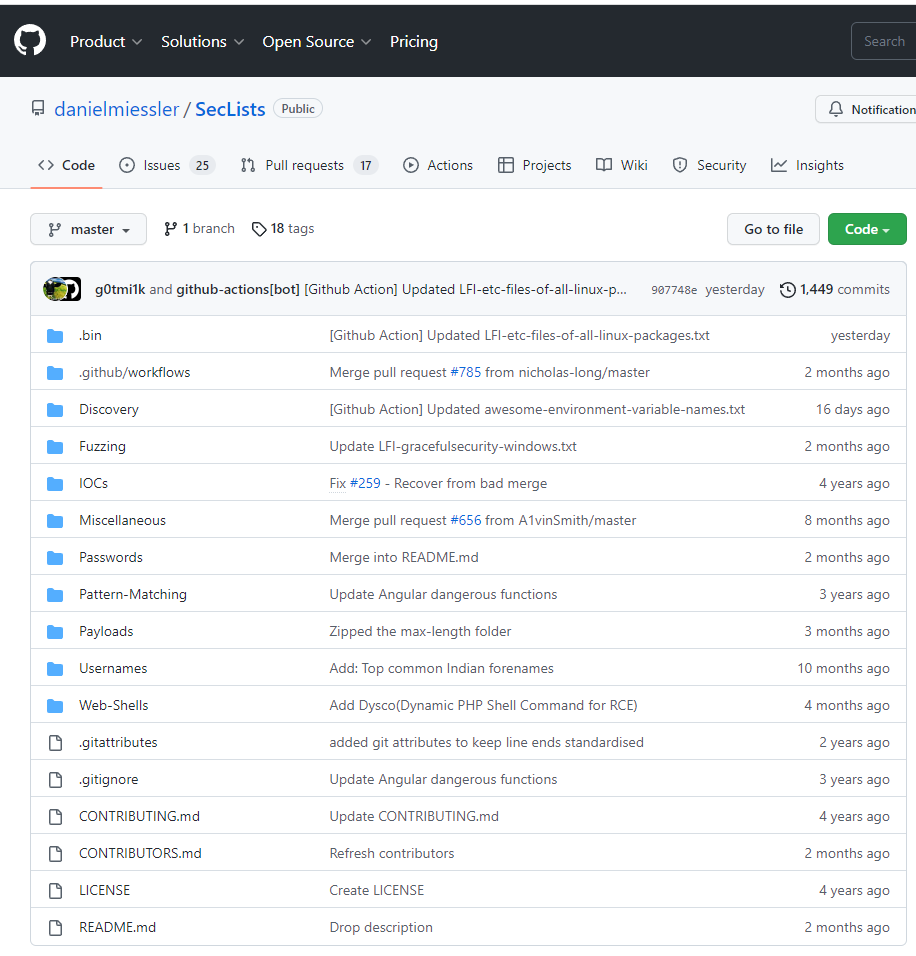Open the Pricing page
This screenshot has height=956, width=916.
point(413,41)
